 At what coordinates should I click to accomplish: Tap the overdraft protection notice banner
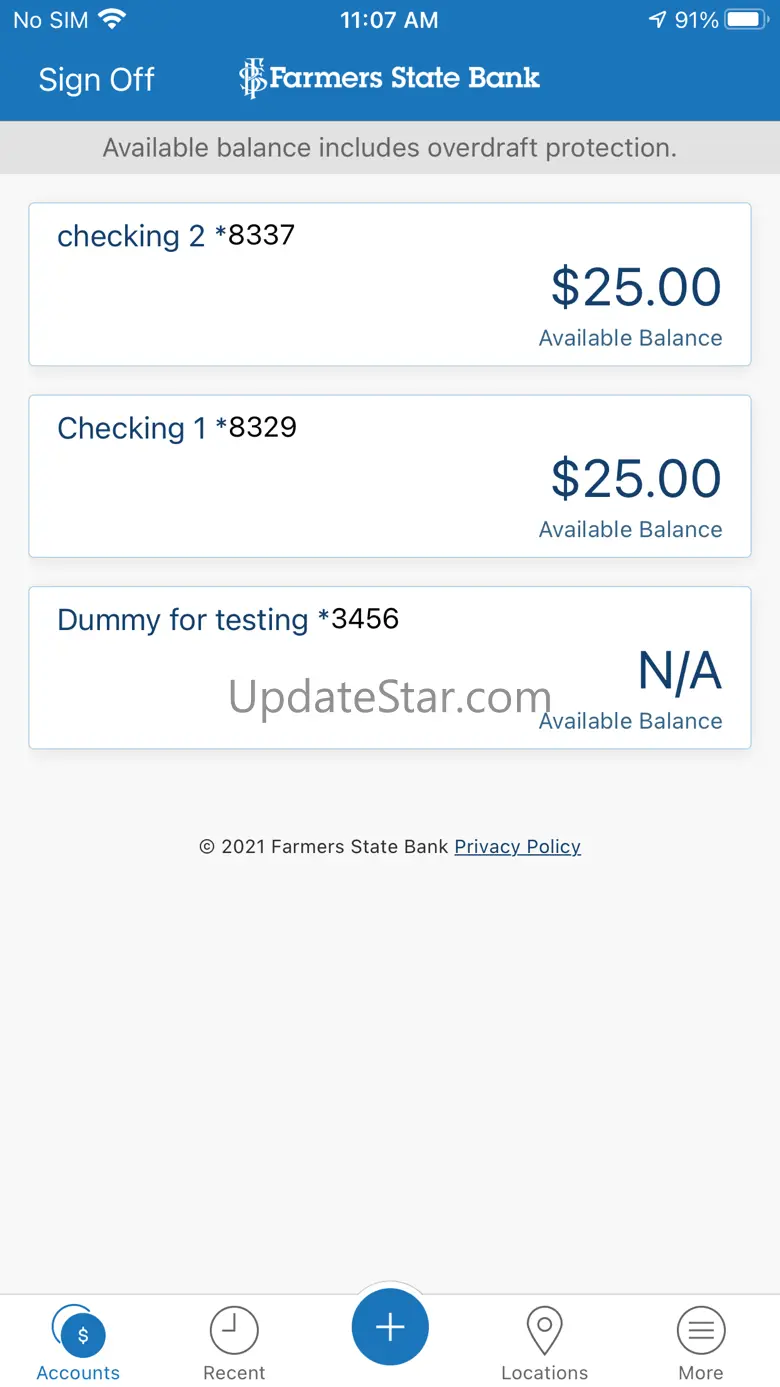coord(390,148)
